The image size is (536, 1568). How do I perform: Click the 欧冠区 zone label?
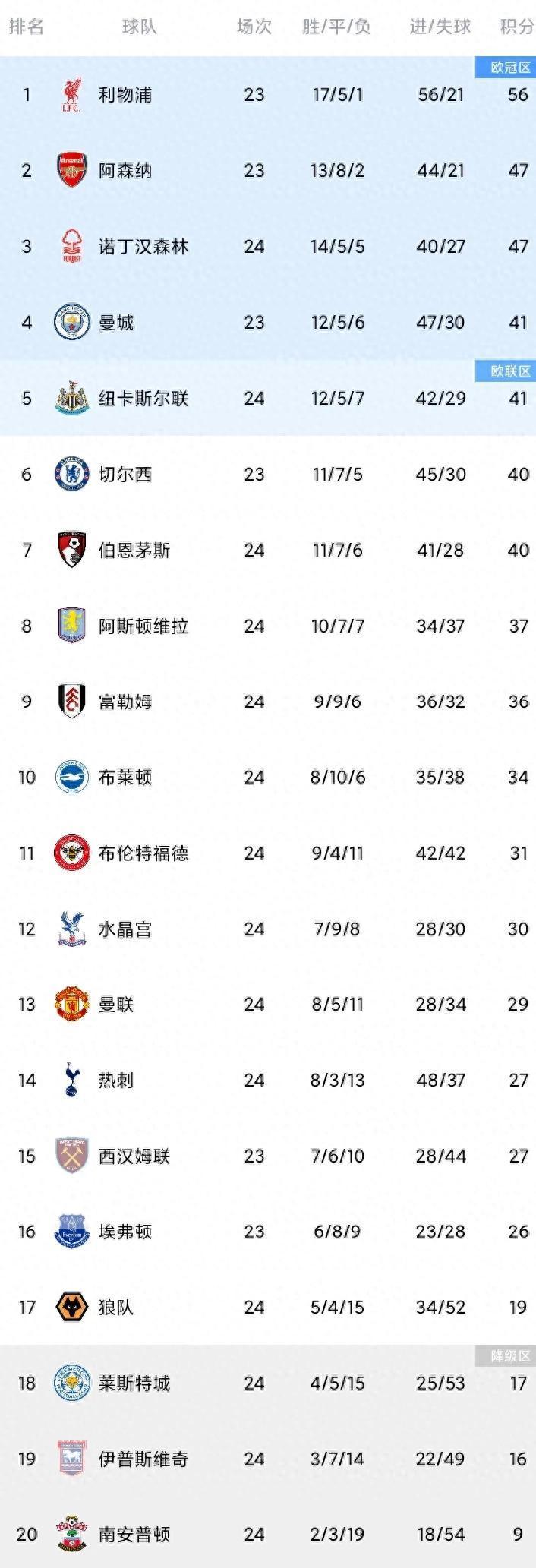(x=506, y=67)
